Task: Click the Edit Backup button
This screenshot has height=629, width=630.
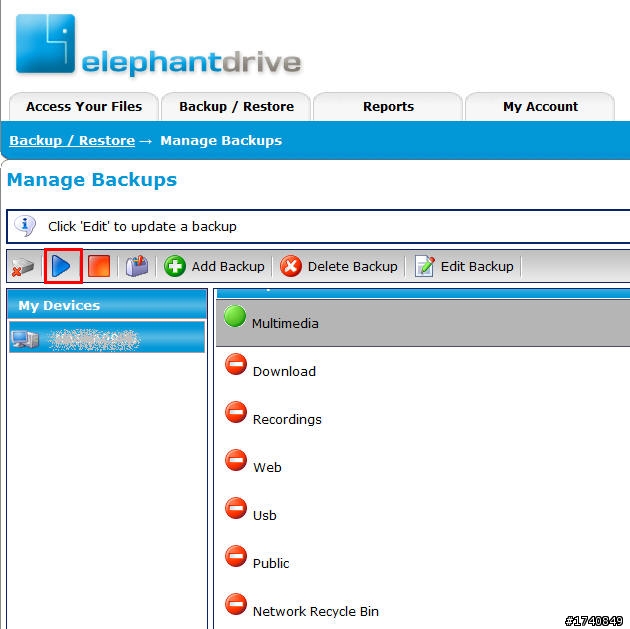Action: pos(464,266)
